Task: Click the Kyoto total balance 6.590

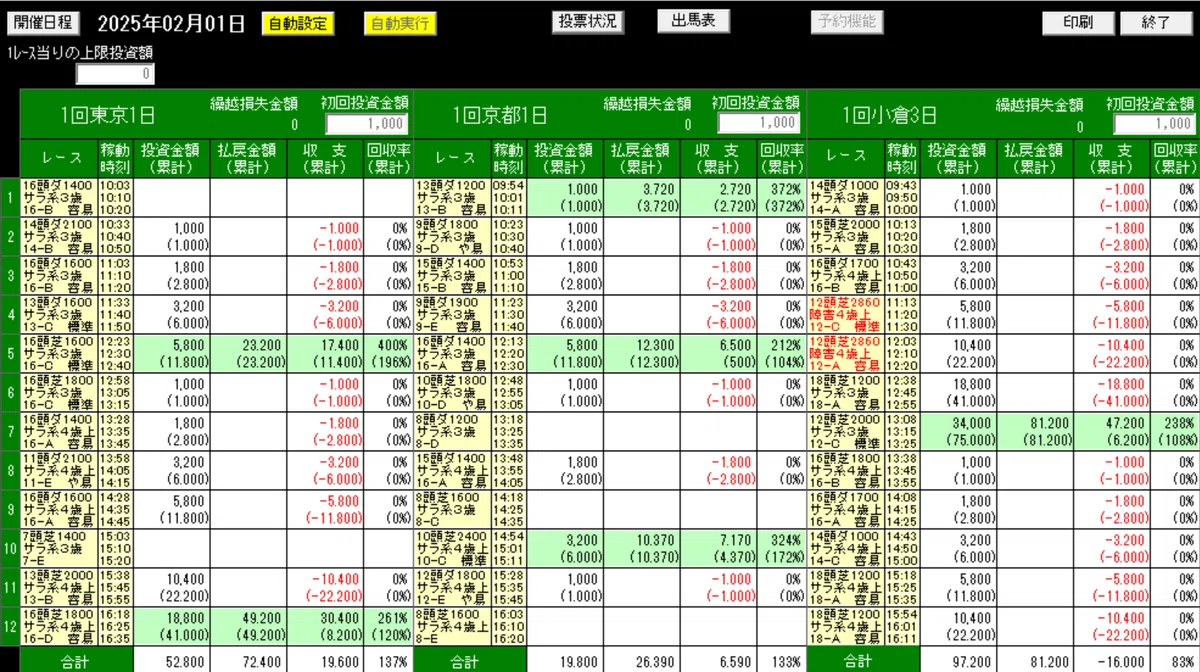Action: [x=719, y=661]
